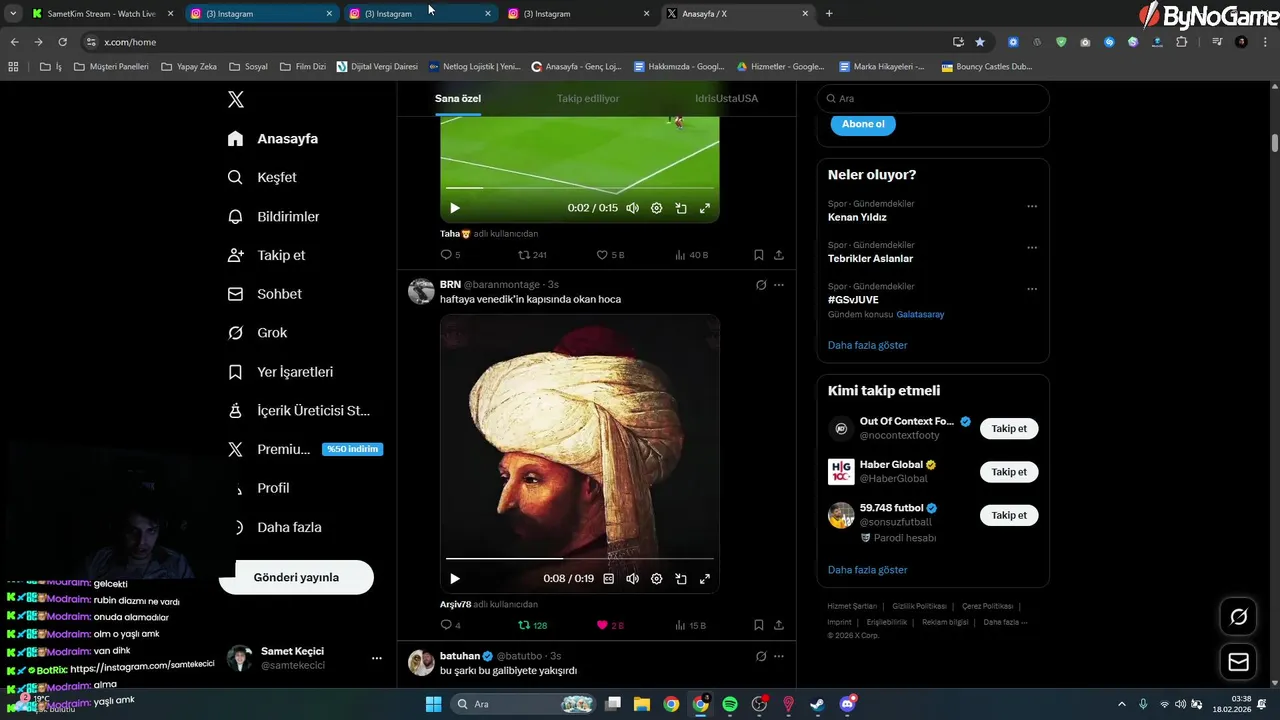Select Sana özel timeline tab

click(458, 99)
